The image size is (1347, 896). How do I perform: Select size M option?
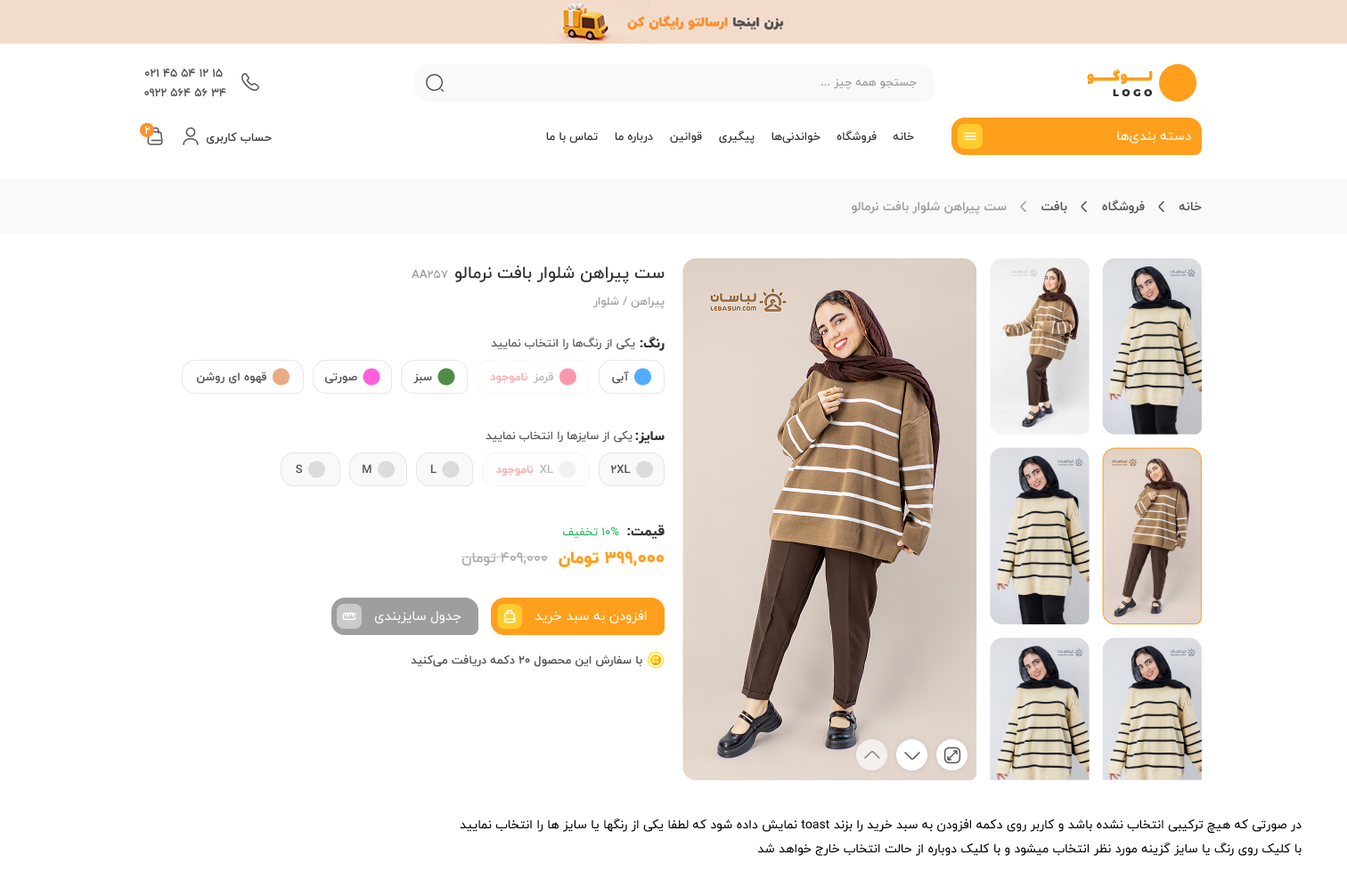click(378, 469)
